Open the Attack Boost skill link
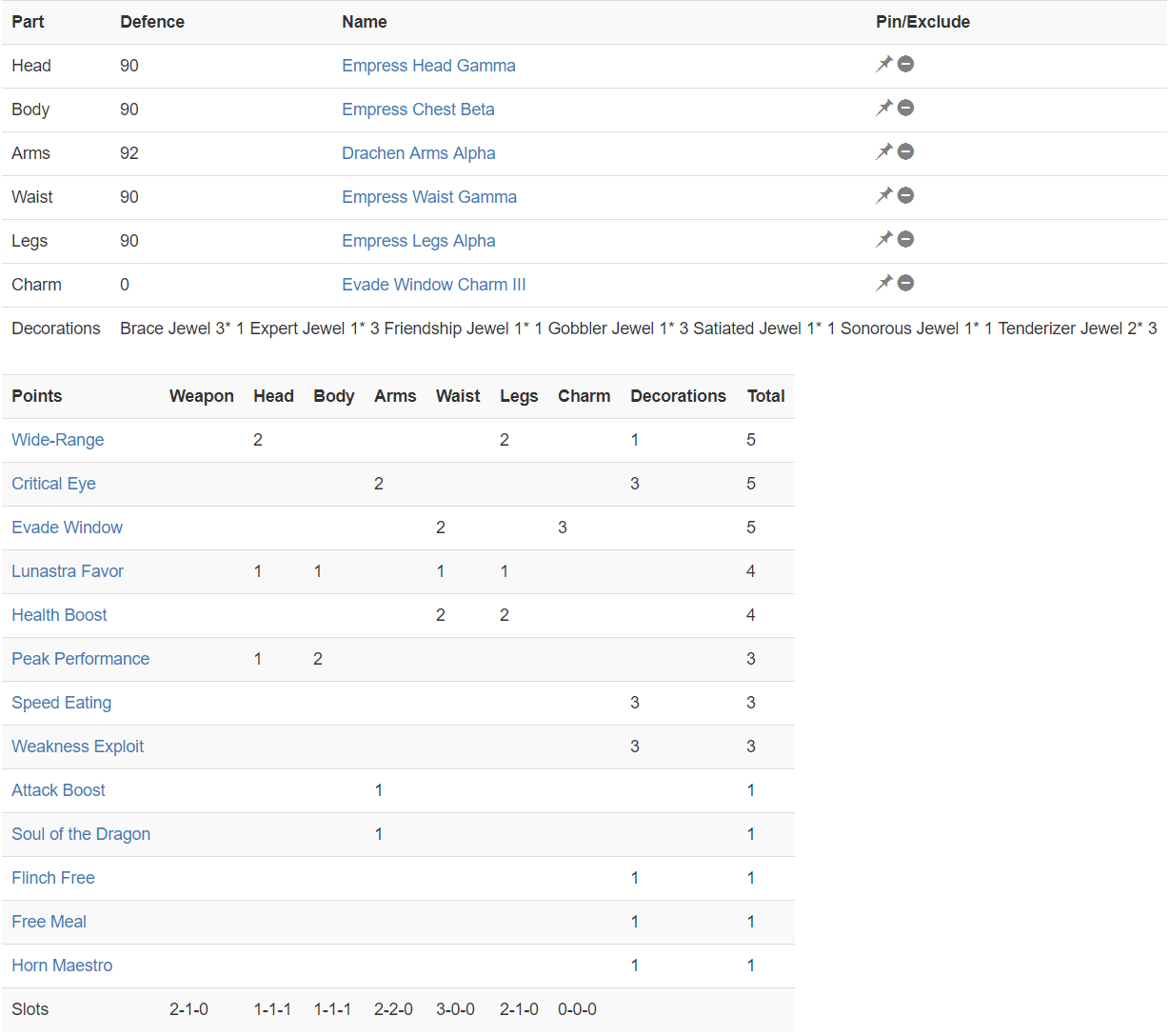 58,790
